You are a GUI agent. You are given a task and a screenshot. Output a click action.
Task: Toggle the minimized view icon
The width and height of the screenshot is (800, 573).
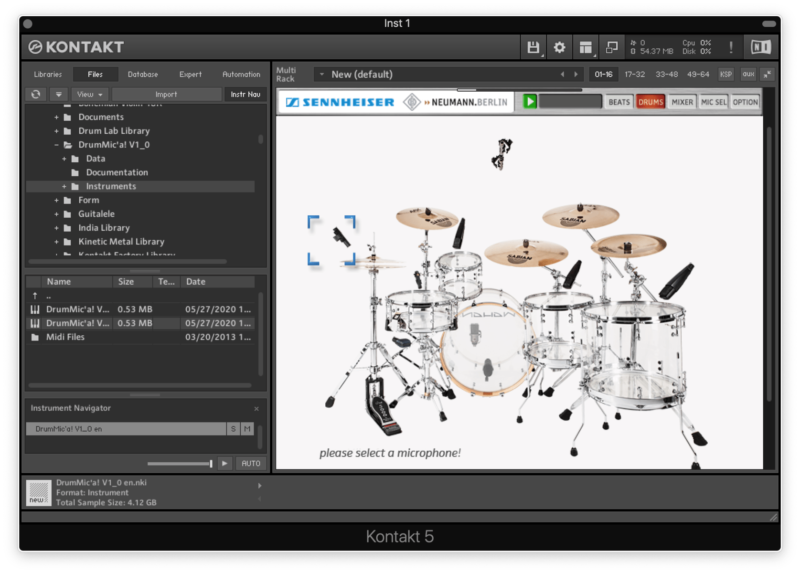pos(611,47)
